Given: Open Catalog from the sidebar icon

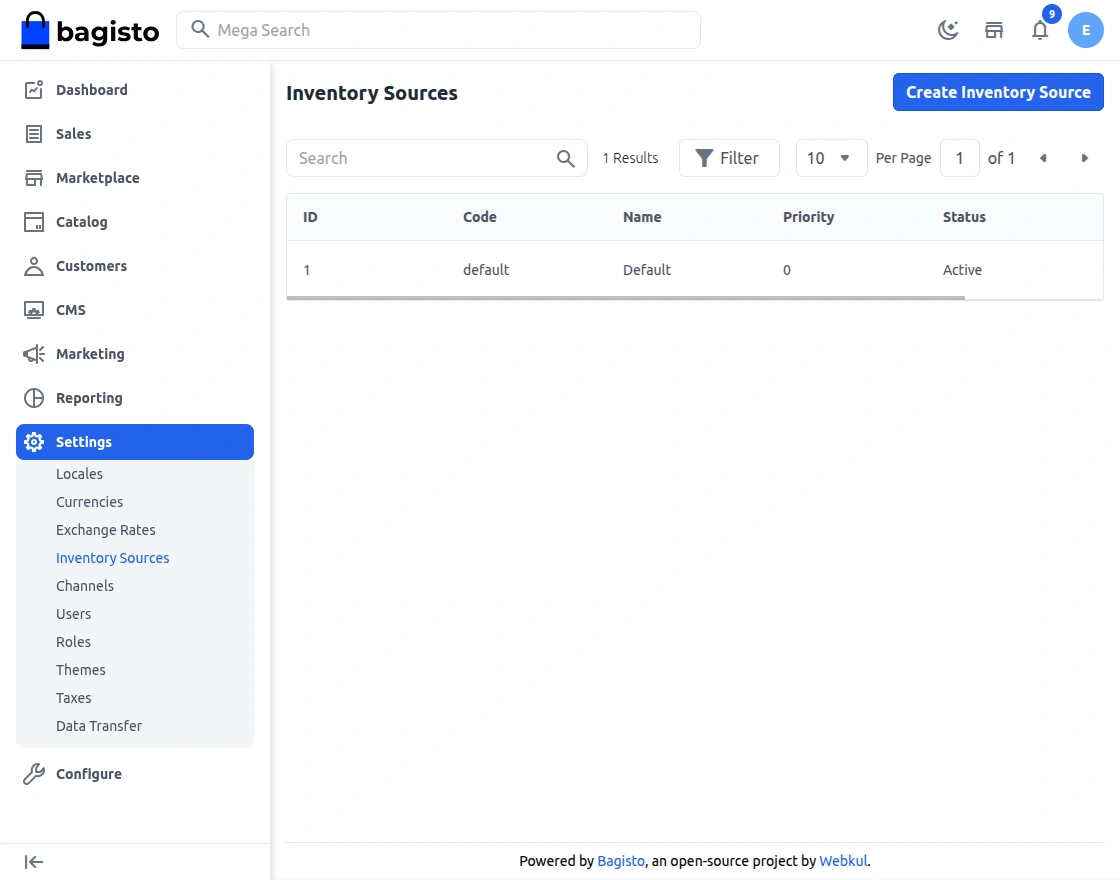Looking at the screenshot, I should pos(34,221).
